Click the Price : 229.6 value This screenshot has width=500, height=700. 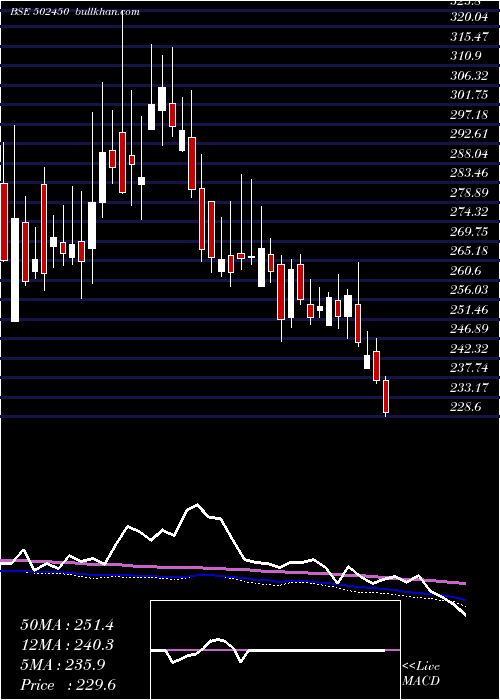click(68, 685)
